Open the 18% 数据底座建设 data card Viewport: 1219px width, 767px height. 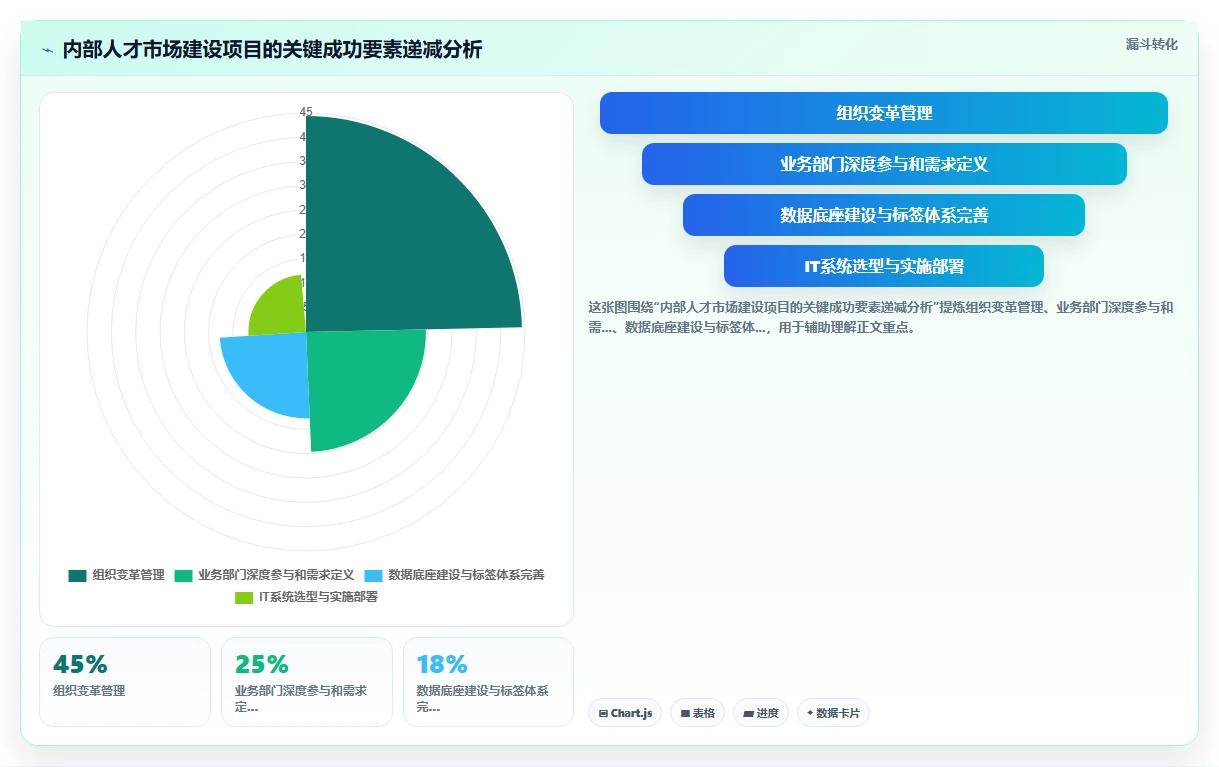[489, 681]
